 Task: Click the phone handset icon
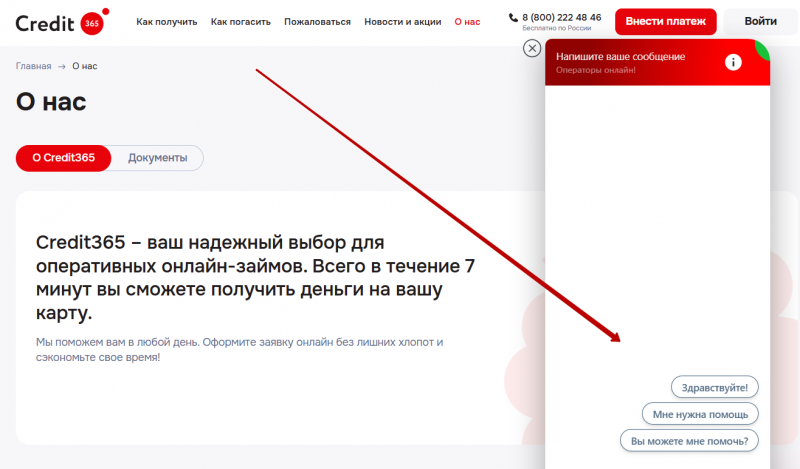513,18
